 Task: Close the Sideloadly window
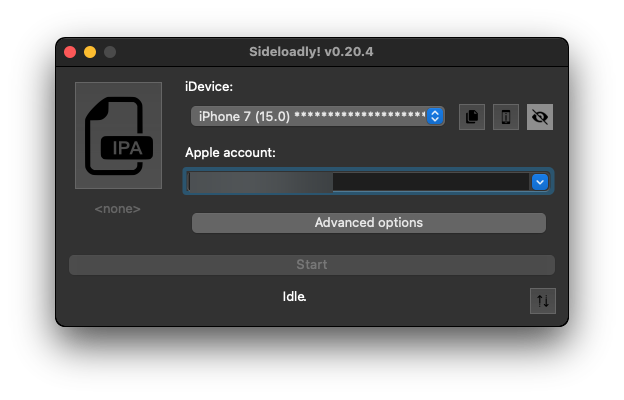(x=70, y=52)
